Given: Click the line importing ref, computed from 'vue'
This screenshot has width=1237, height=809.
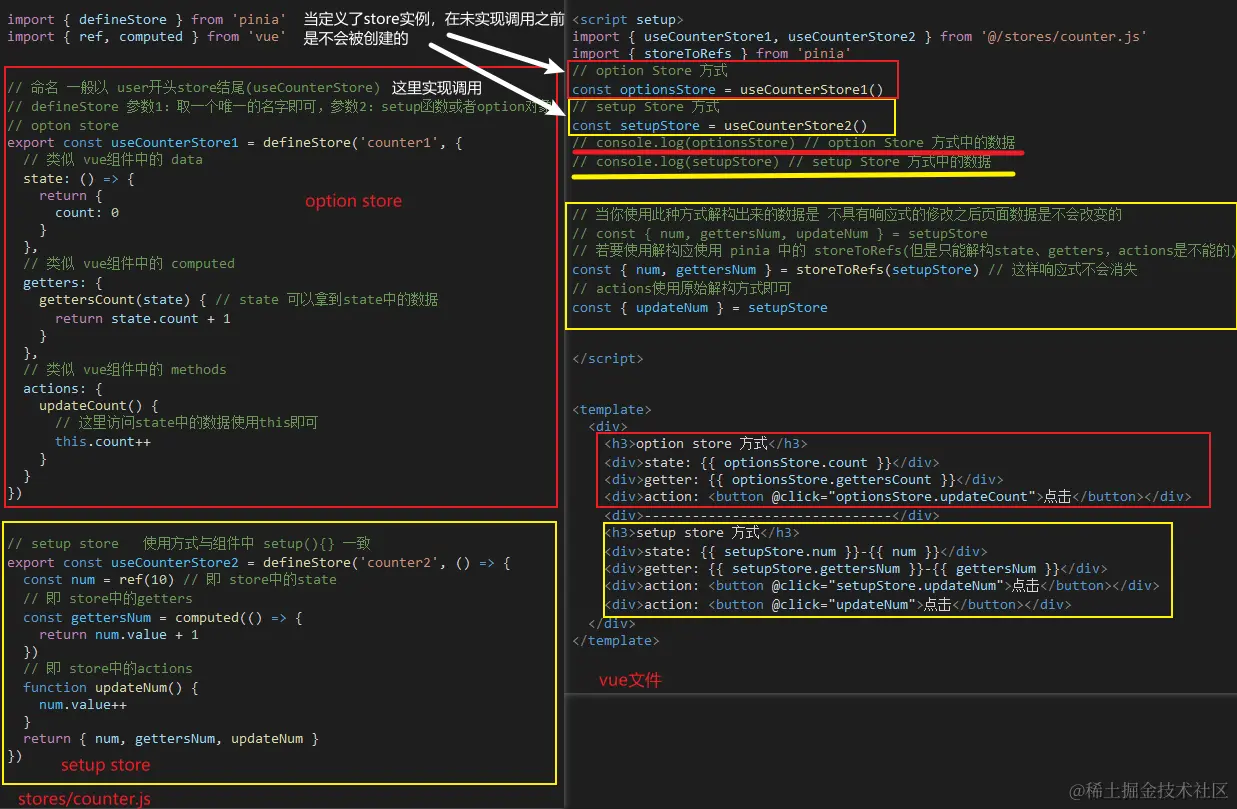Looking at the screenshot, I should [x=146, y=37].
